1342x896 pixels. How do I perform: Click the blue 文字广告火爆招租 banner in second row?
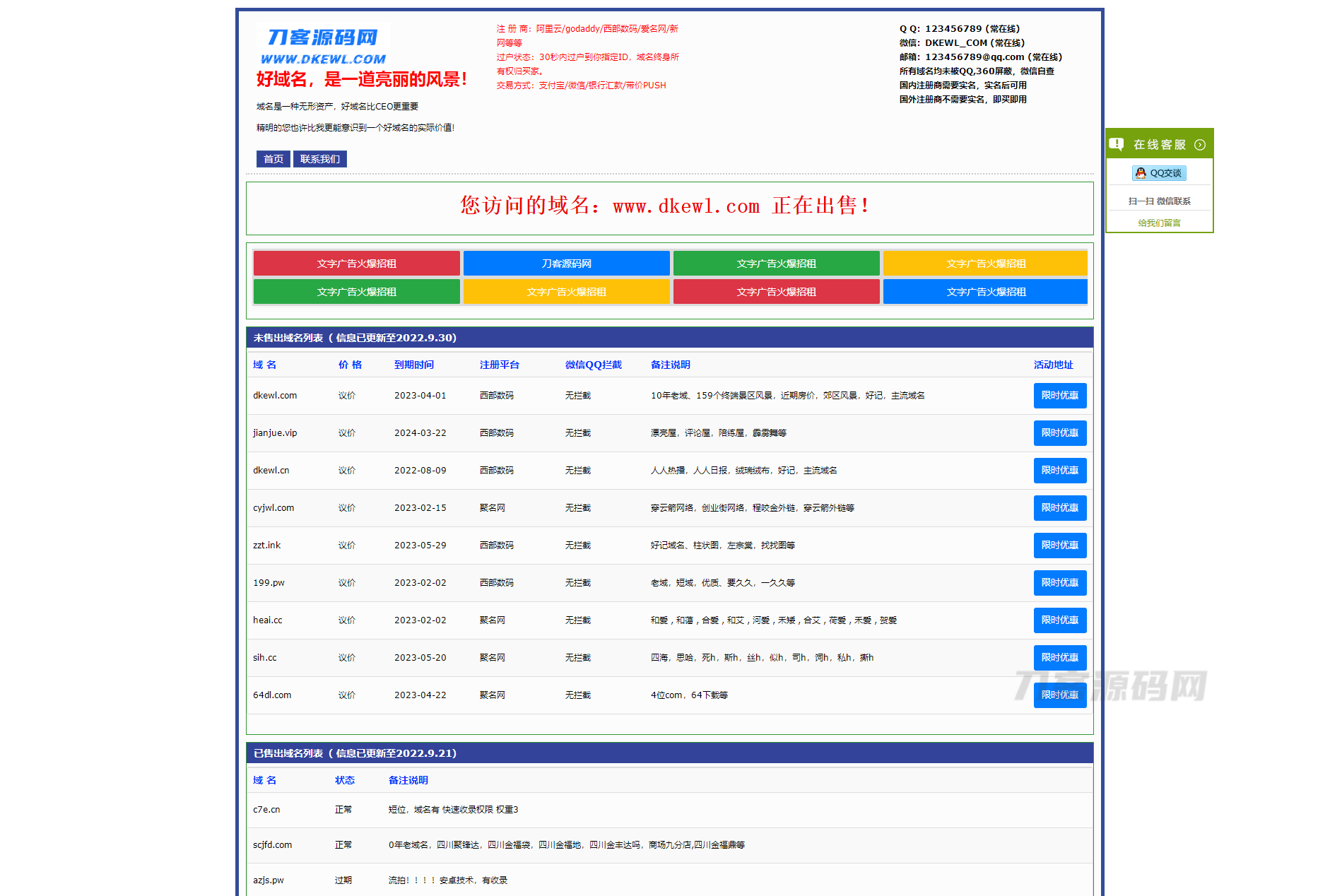tap(985, 292)
